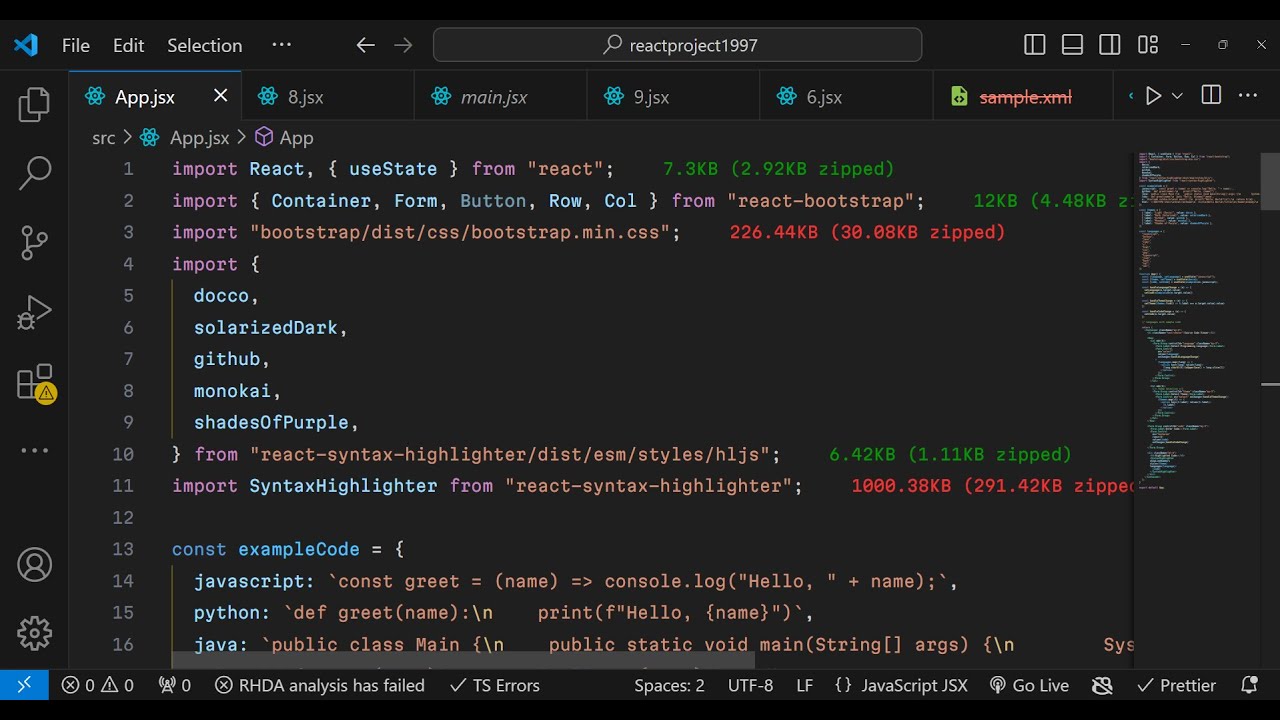
Task: Open notifications bell icon
Action: tap(1249, 685)
